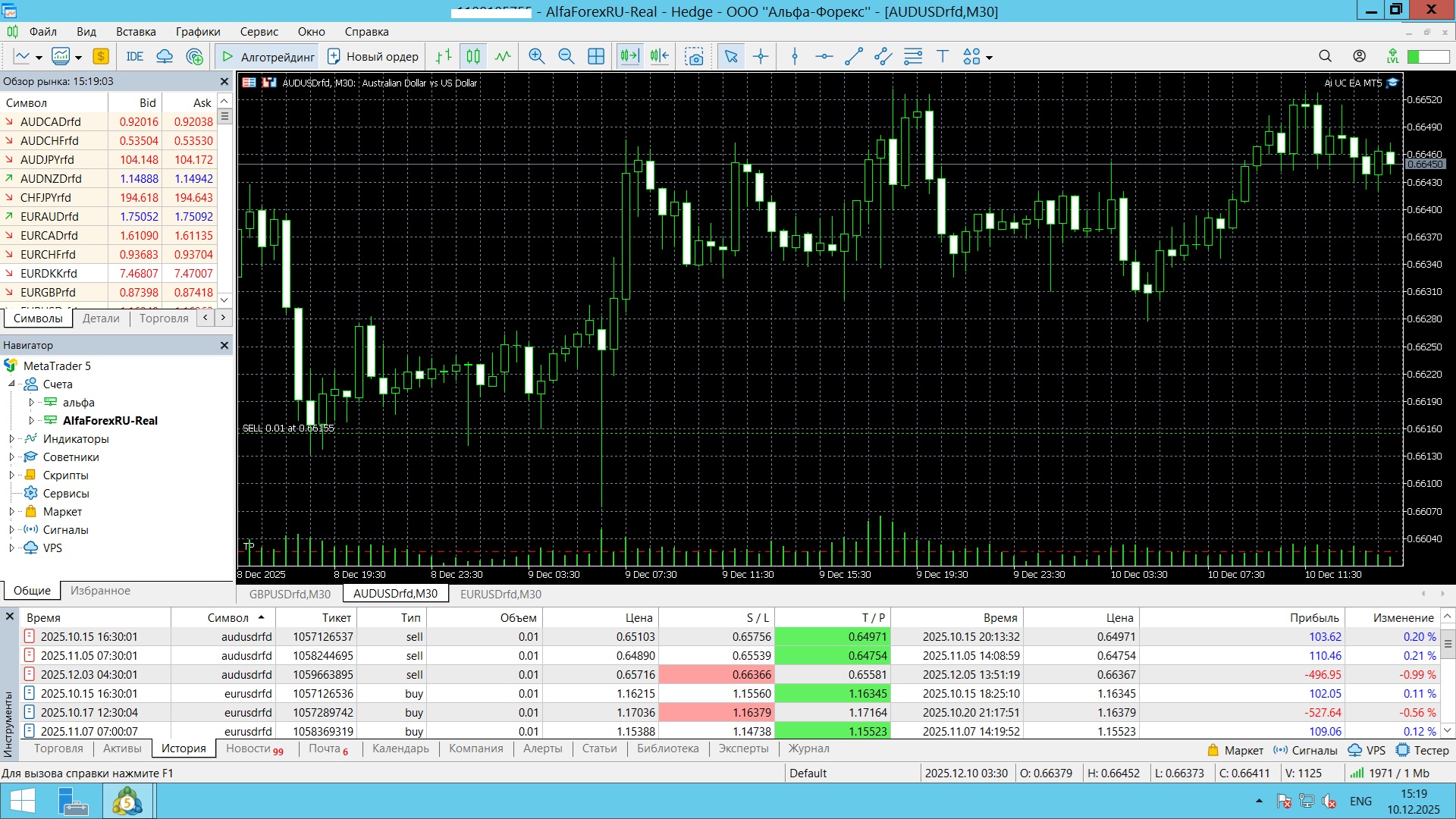
Task: Toggle the Algo Trading button
Action: click(x=268, y=56)
